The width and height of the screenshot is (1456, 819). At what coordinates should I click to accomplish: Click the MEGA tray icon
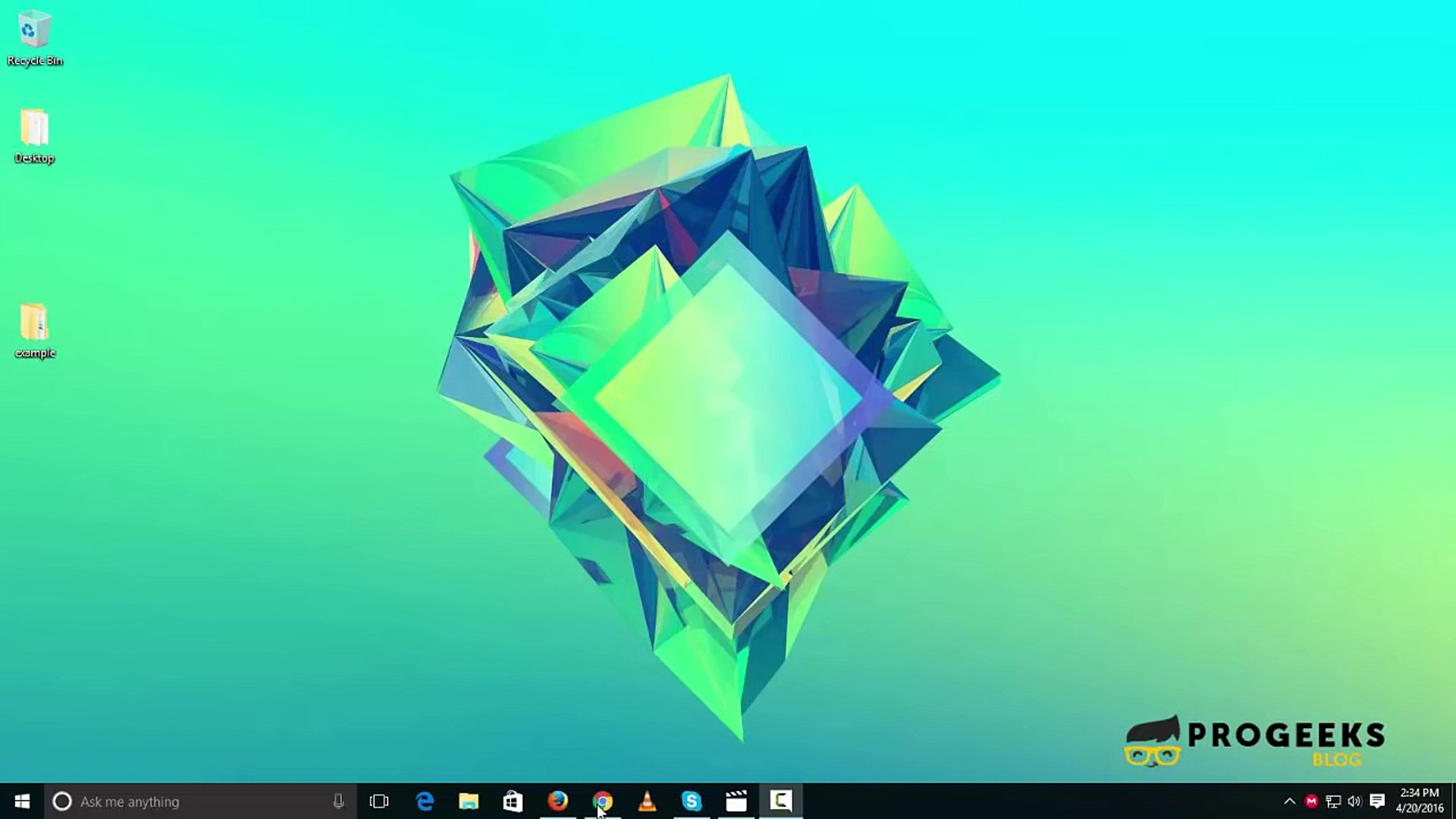point(1311,802)
